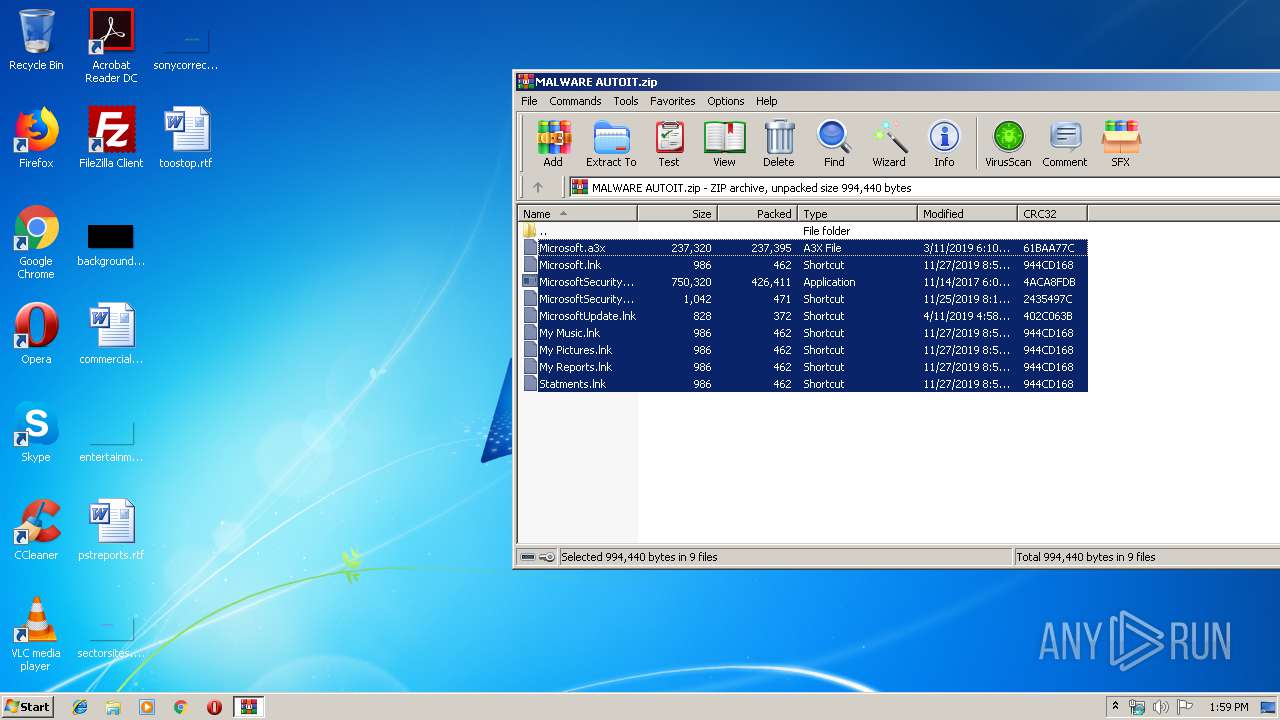
Task: Open the Wizard toolbar icon
Action: pyautogui.click(x=889, y=143)
